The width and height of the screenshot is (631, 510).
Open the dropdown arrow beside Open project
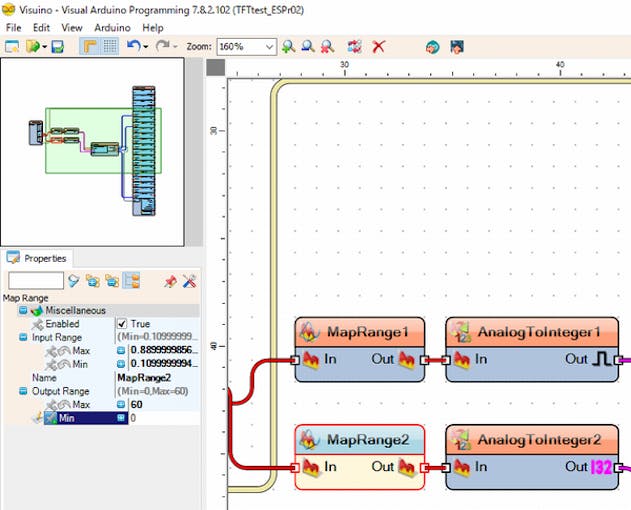44,47
